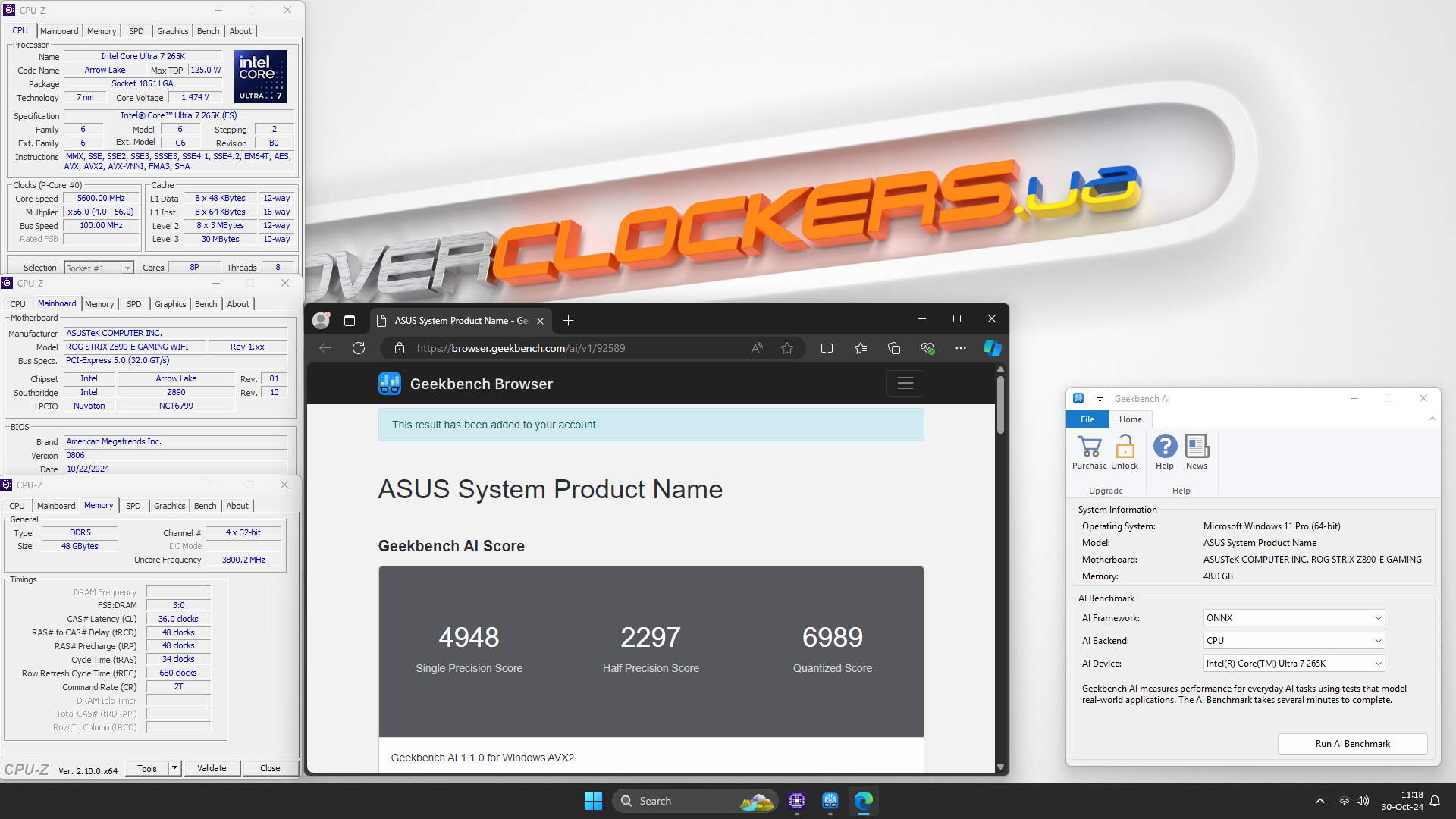Open Collections icon in Edge toolbar
This screenshot has width=1456, height=819.
894,348
